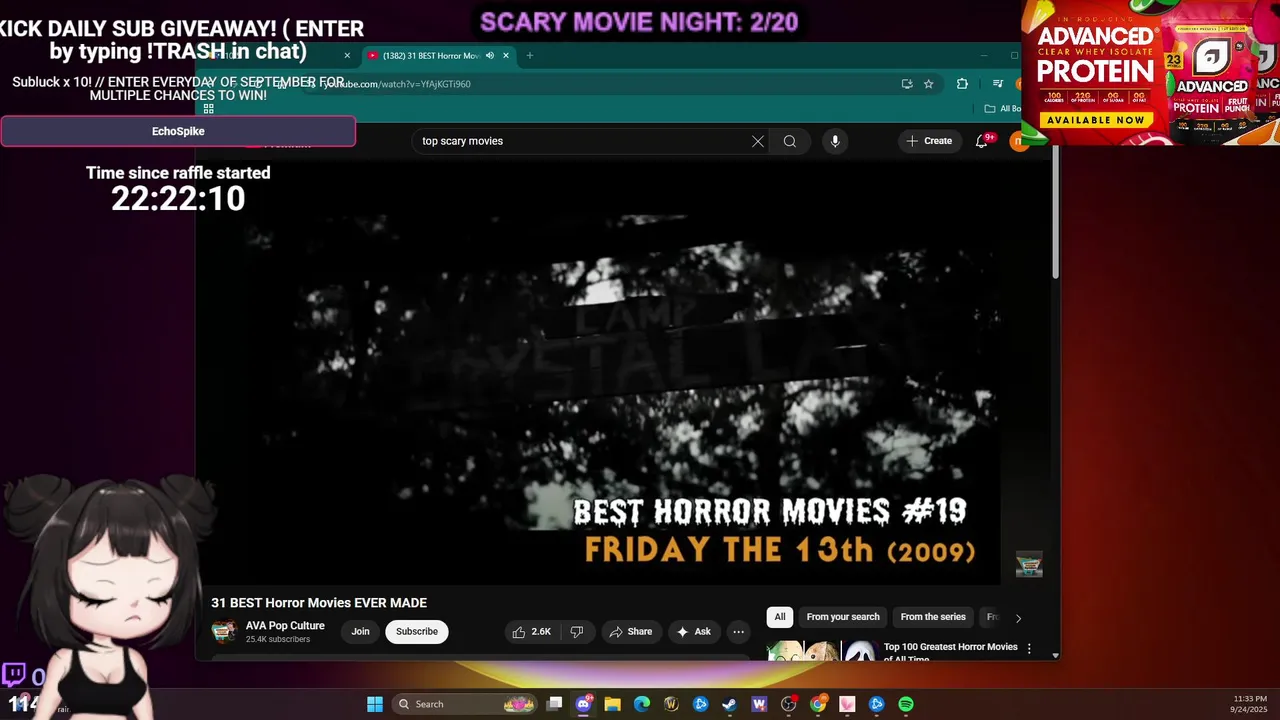Viewport: 1280px width, 720px height.
Task: Bookmark this page with star icon
Action: (929, 84)
